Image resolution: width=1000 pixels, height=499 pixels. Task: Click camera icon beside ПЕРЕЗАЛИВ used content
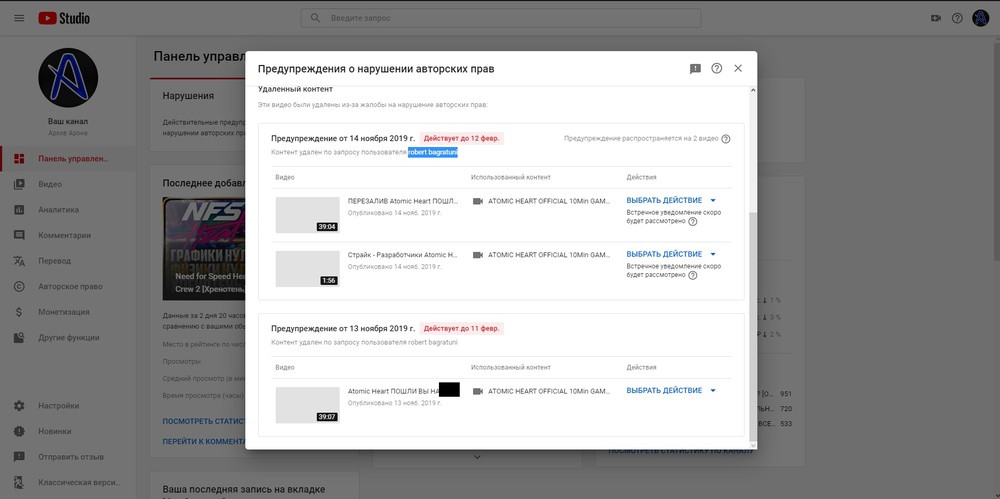click(x=478, y=201)
